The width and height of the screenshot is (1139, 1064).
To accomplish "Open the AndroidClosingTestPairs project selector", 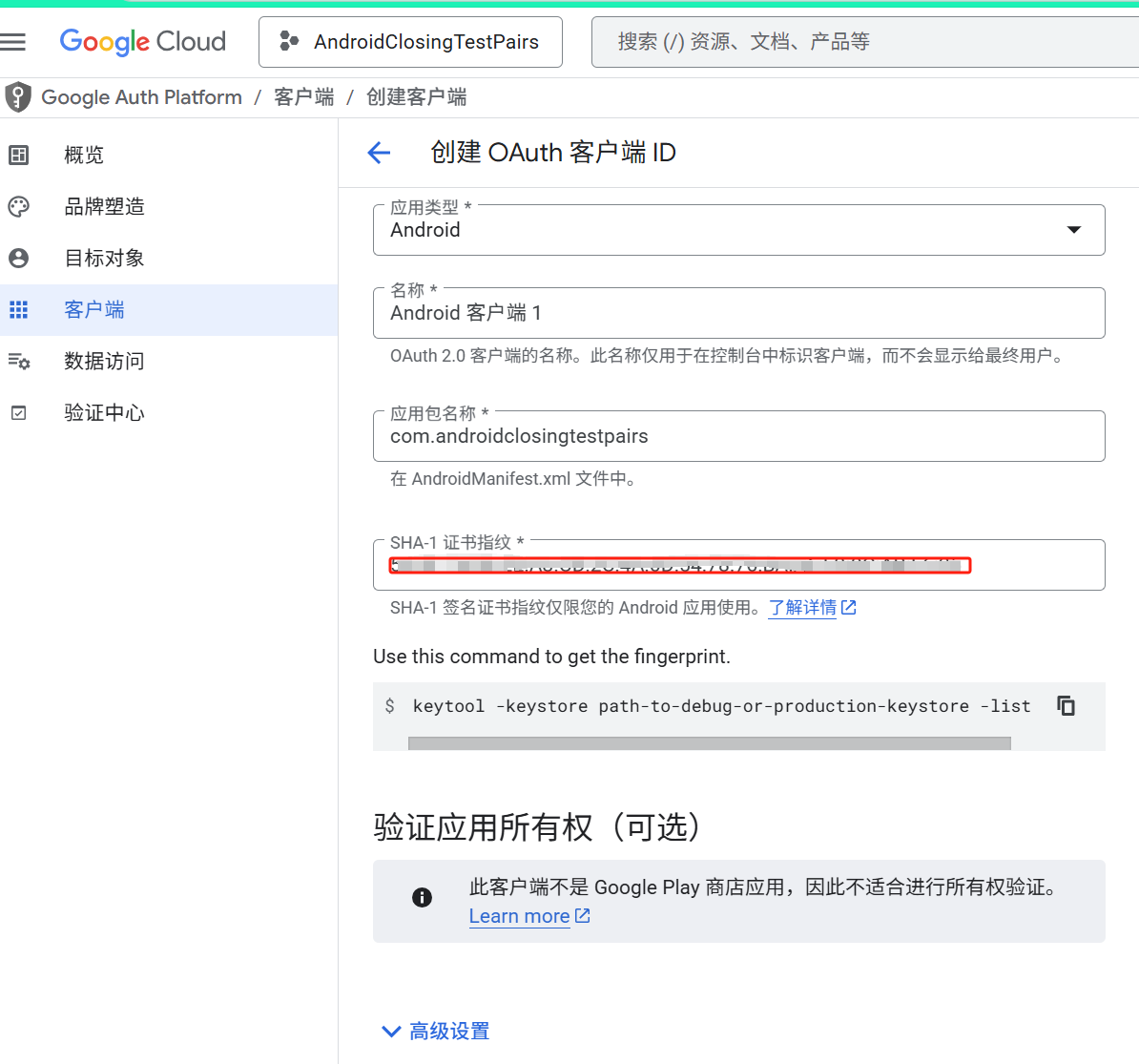I will click(x=410, y=42).
